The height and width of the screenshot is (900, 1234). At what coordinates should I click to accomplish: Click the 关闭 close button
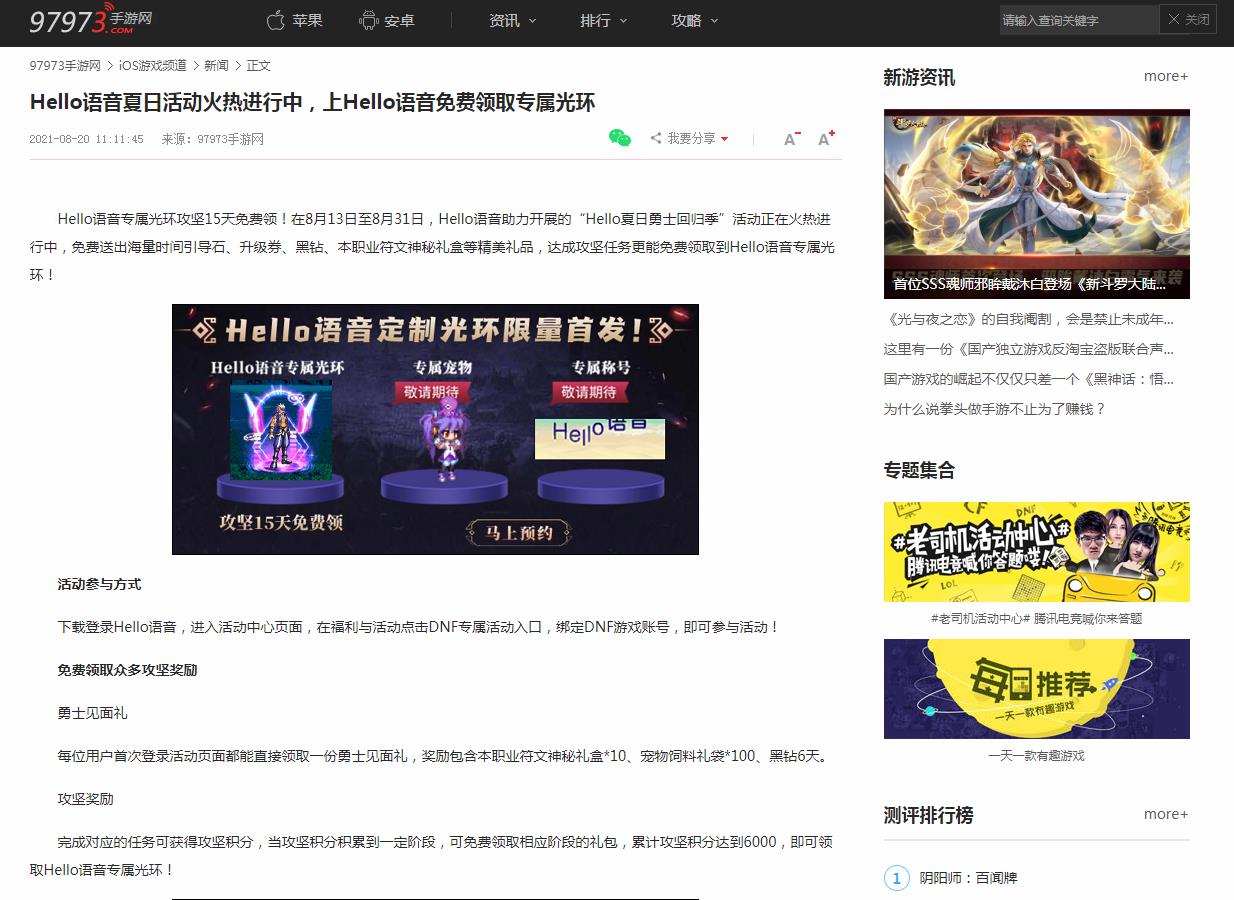[1188, 20]
